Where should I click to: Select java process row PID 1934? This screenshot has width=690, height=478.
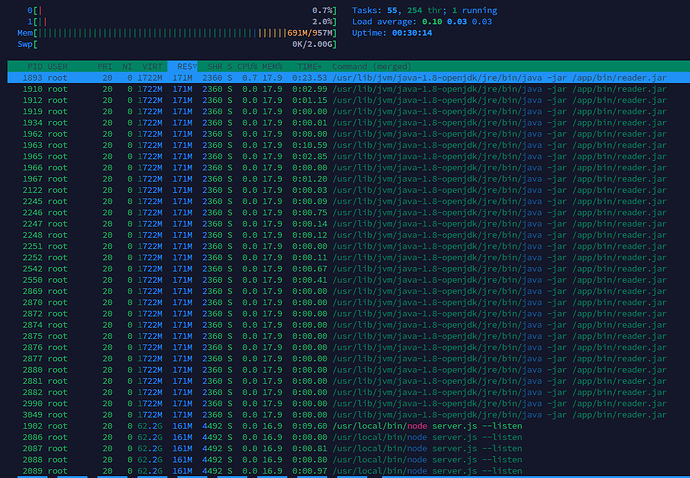349,123
